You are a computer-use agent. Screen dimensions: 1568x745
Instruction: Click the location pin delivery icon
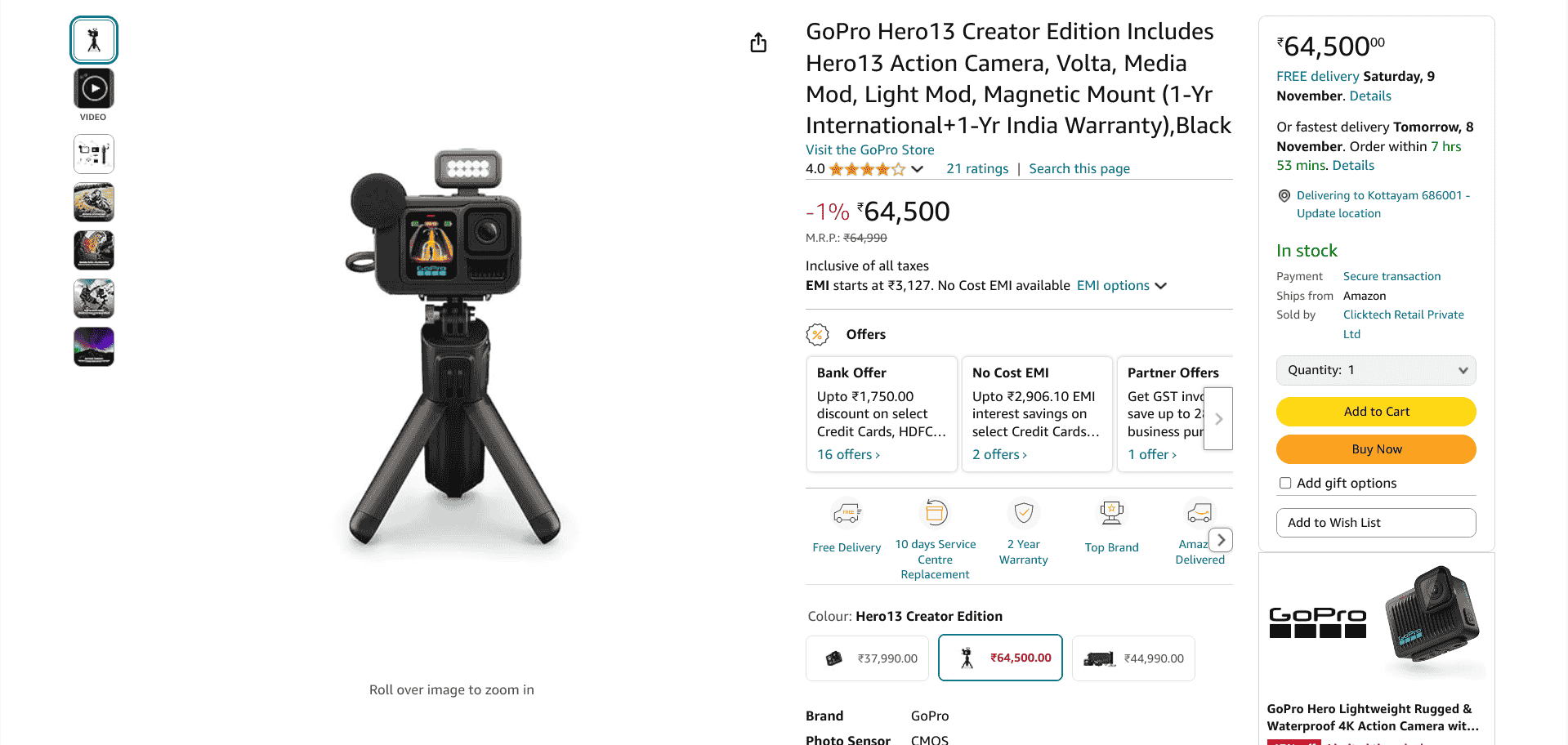point(1284,196)
